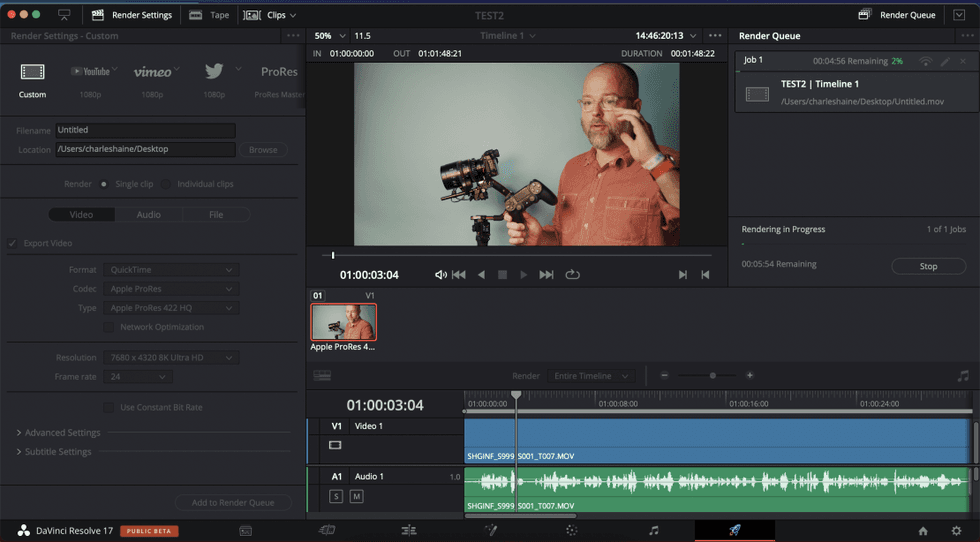Click the timeline zoom in plus button
Image resolution: width=980 pixels, height=542 pixels.
point(749,376)
